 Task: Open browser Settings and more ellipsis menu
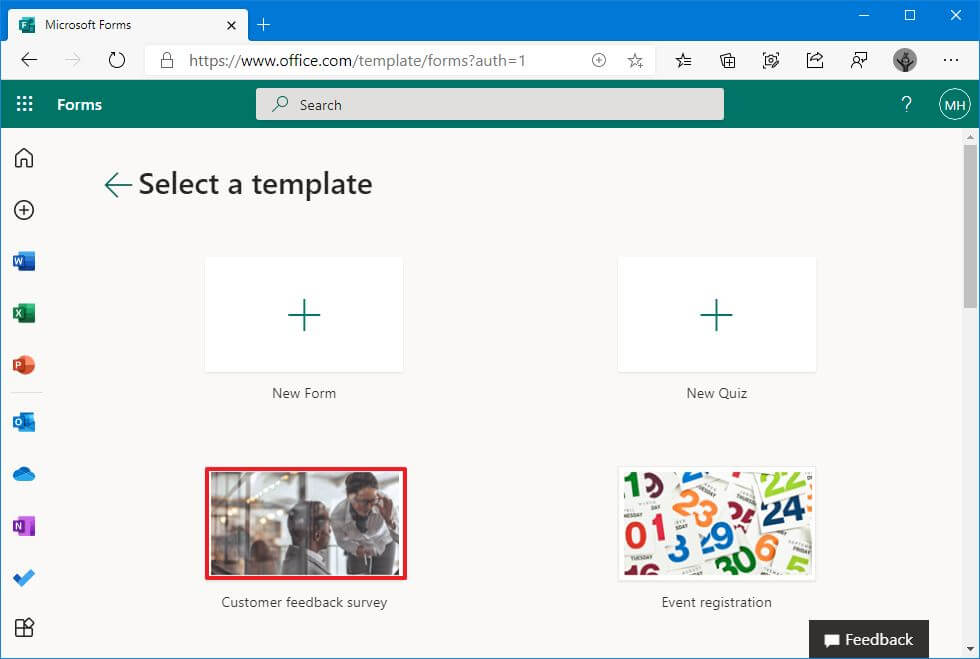pos(951,60)
